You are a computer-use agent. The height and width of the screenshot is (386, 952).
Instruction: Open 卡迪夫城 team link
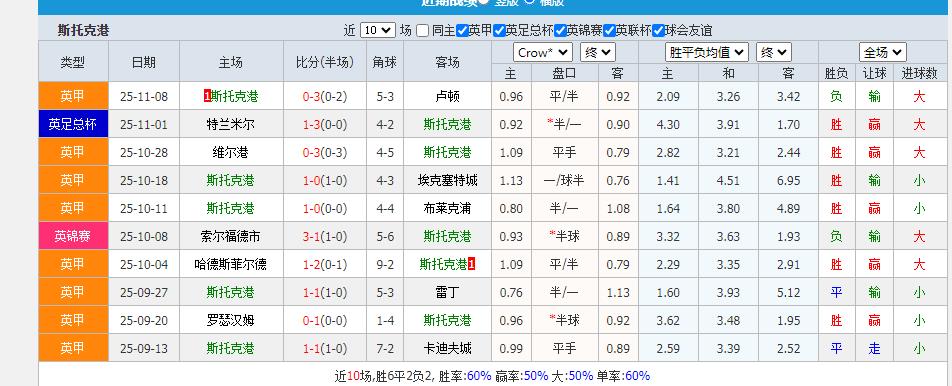point(447,348)
